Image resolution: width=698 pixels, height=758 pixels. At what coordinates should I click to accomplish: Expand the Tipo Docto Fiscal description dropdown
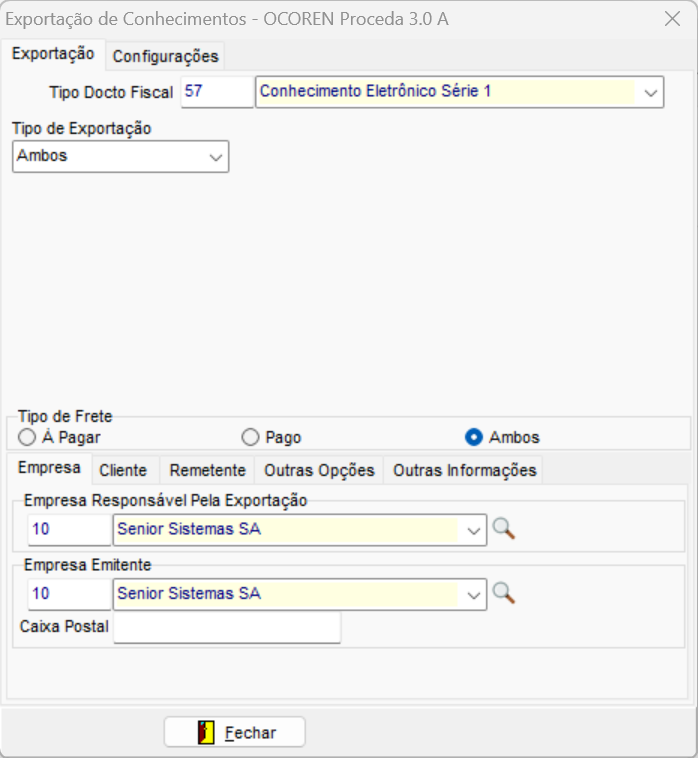[x=650, y=92]
